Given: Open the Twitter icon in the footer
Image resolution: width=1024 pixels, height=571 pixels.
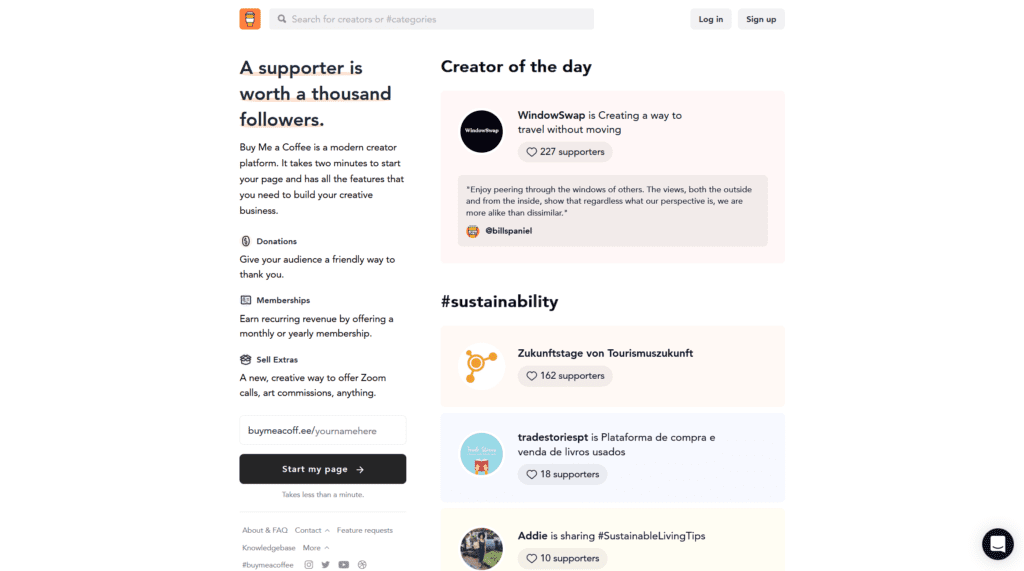Looking at the screenshot, I should [325, 564].
